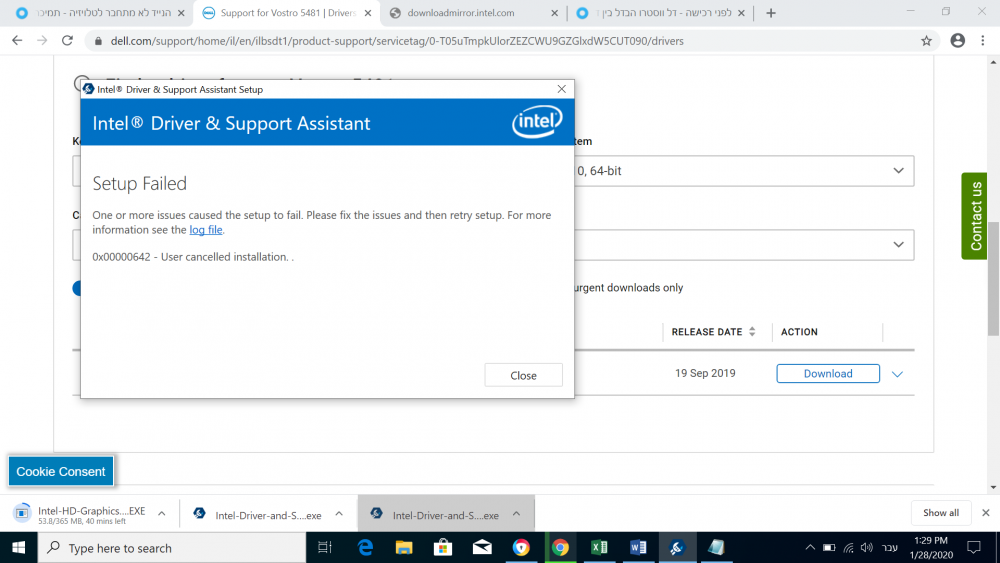Close the Intel Setup Failed dialog

[523, 376]
